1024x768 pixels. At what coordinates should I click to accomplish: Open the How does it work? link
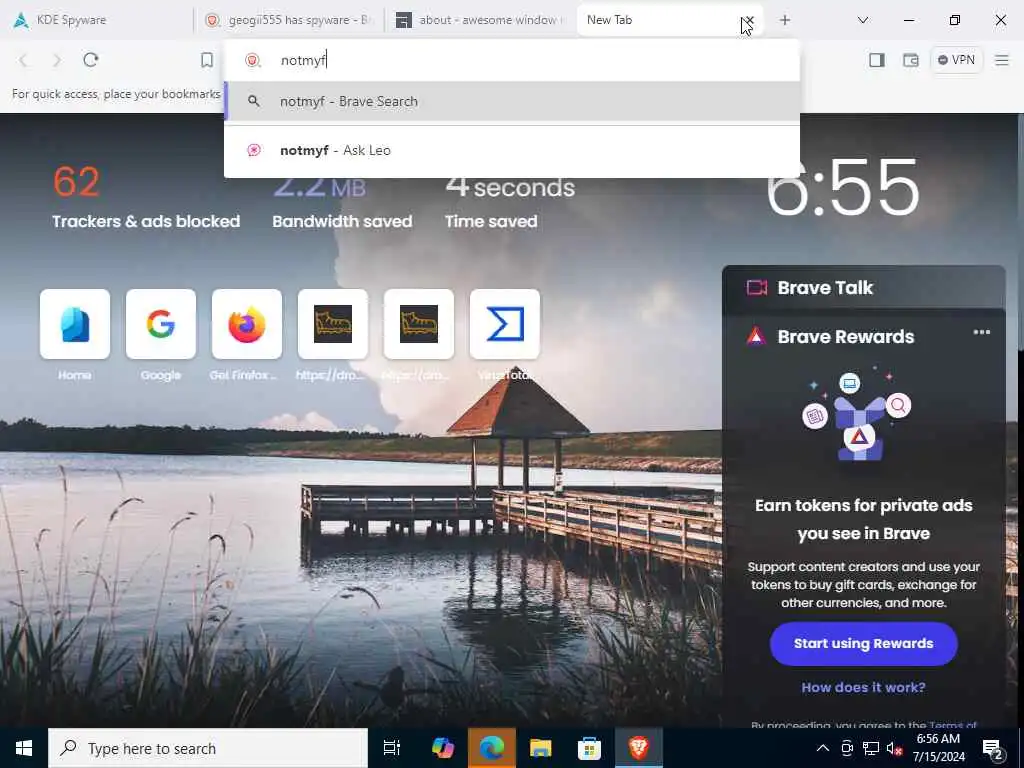click(863, 688)
